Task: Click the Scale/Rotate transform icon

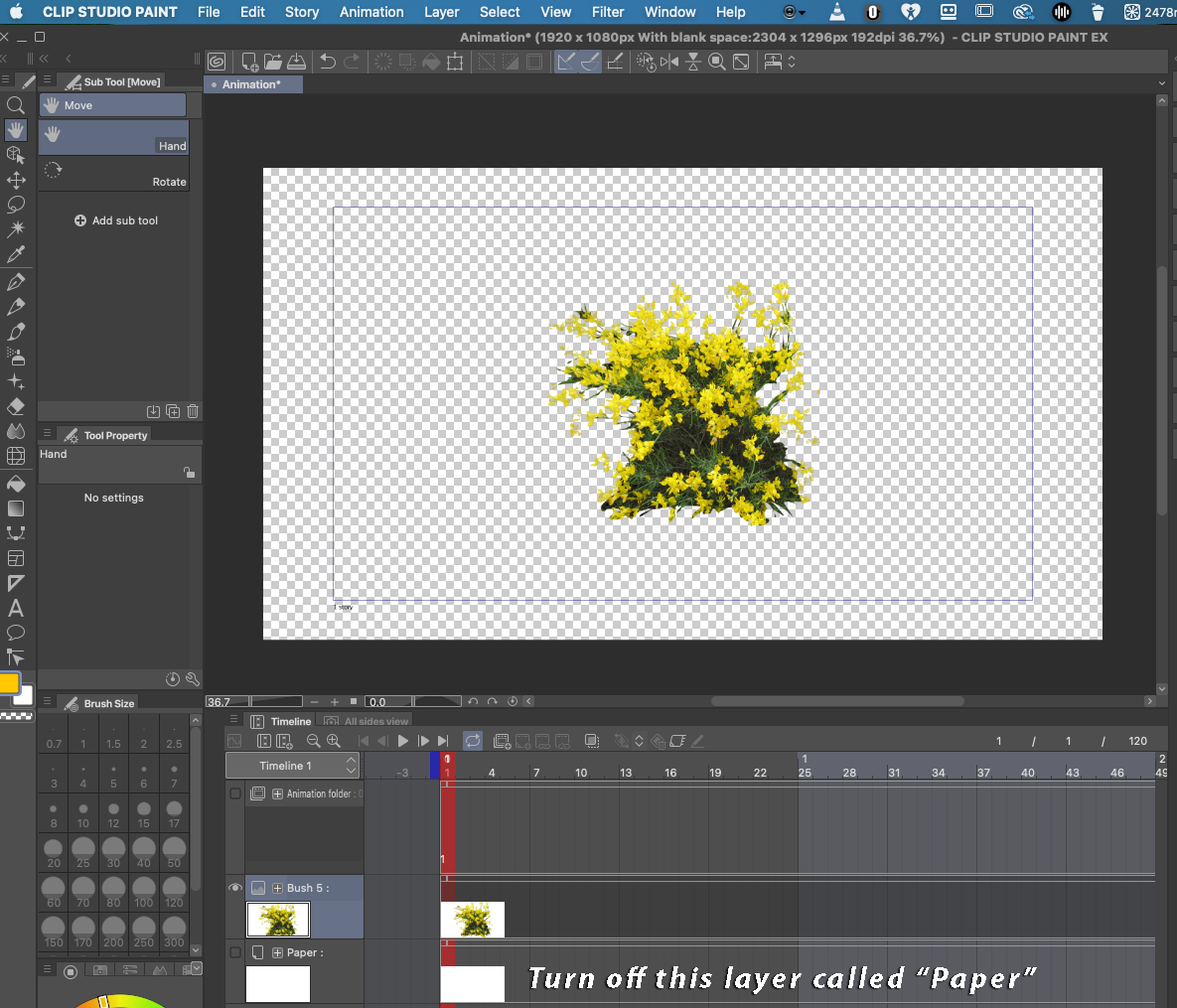Action: point(455,62)
